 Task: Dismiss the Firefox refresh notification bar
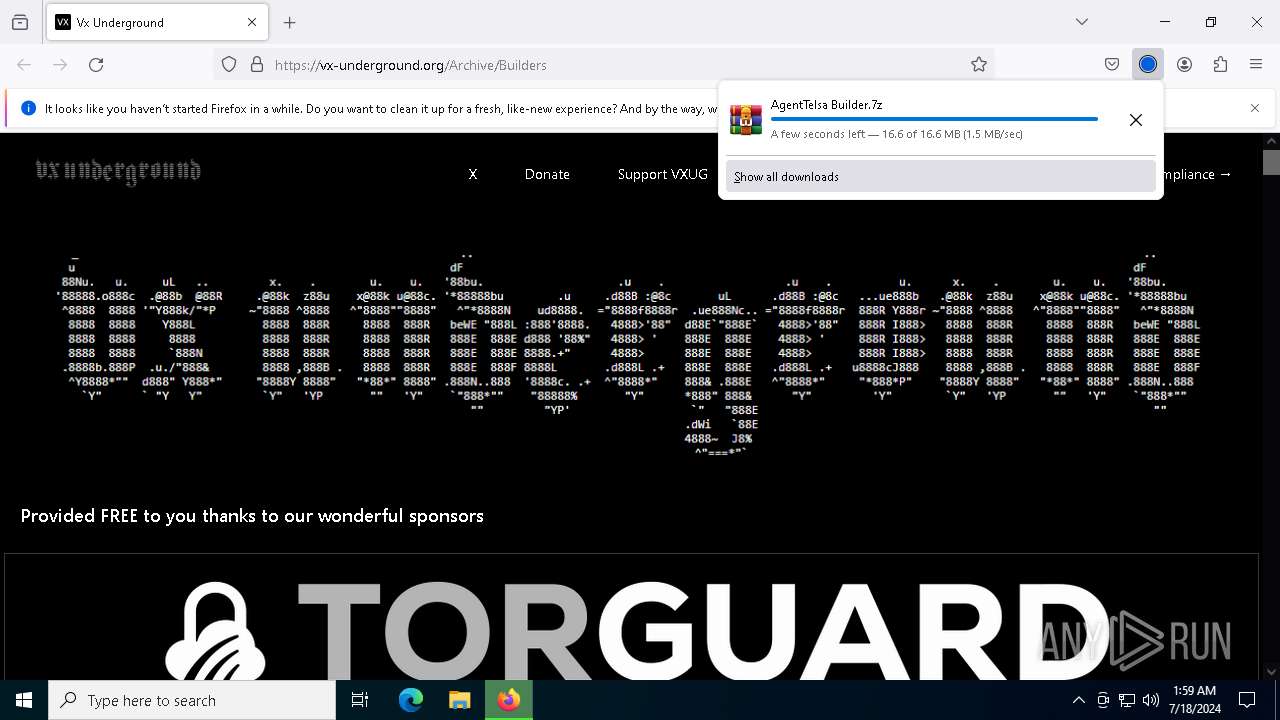pyautogui.click(x=1255, y=108)
